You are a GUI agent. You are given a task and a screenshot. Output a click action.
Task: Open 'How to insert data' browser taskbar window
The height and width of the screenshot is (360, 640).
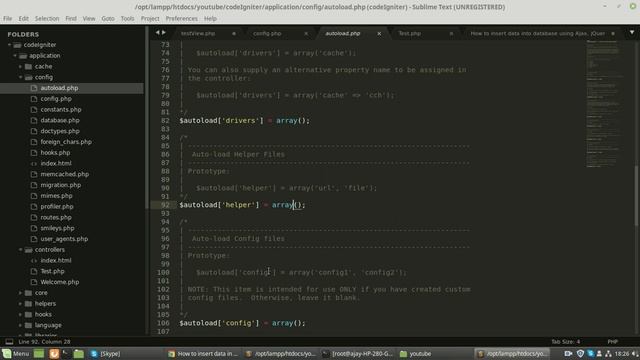(203, 353)
